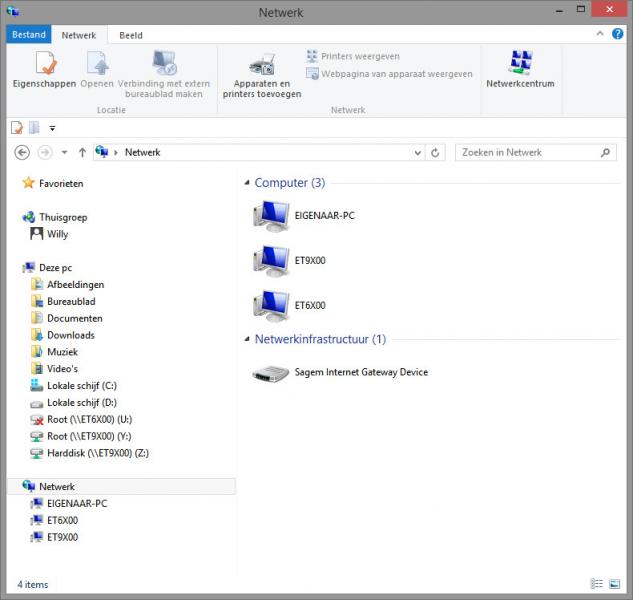Select ET9X00 computer in main pane

tap(271, 260)
